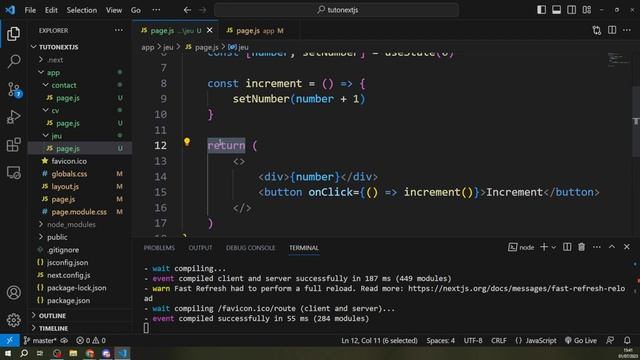Open the remote window indicator in status bar
Image resolution: width=640 pixels, height=360 pixels.
[x=9, y=340]
